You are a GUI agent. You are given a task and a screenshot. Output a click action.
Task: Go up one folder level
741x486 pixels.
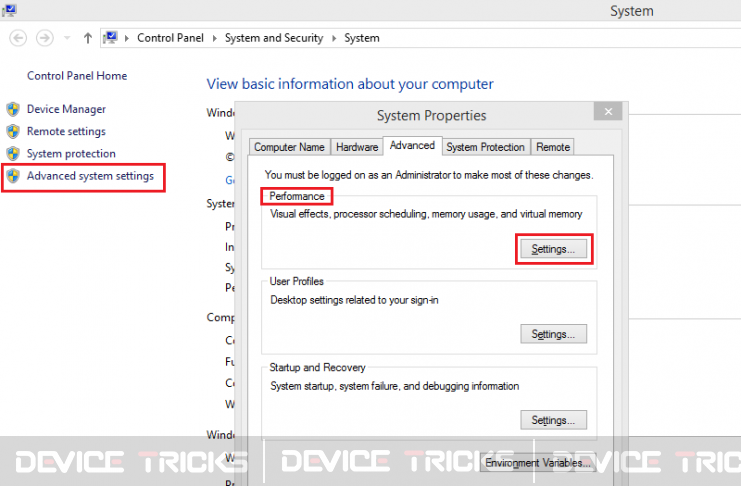click(x=87, y=38)
